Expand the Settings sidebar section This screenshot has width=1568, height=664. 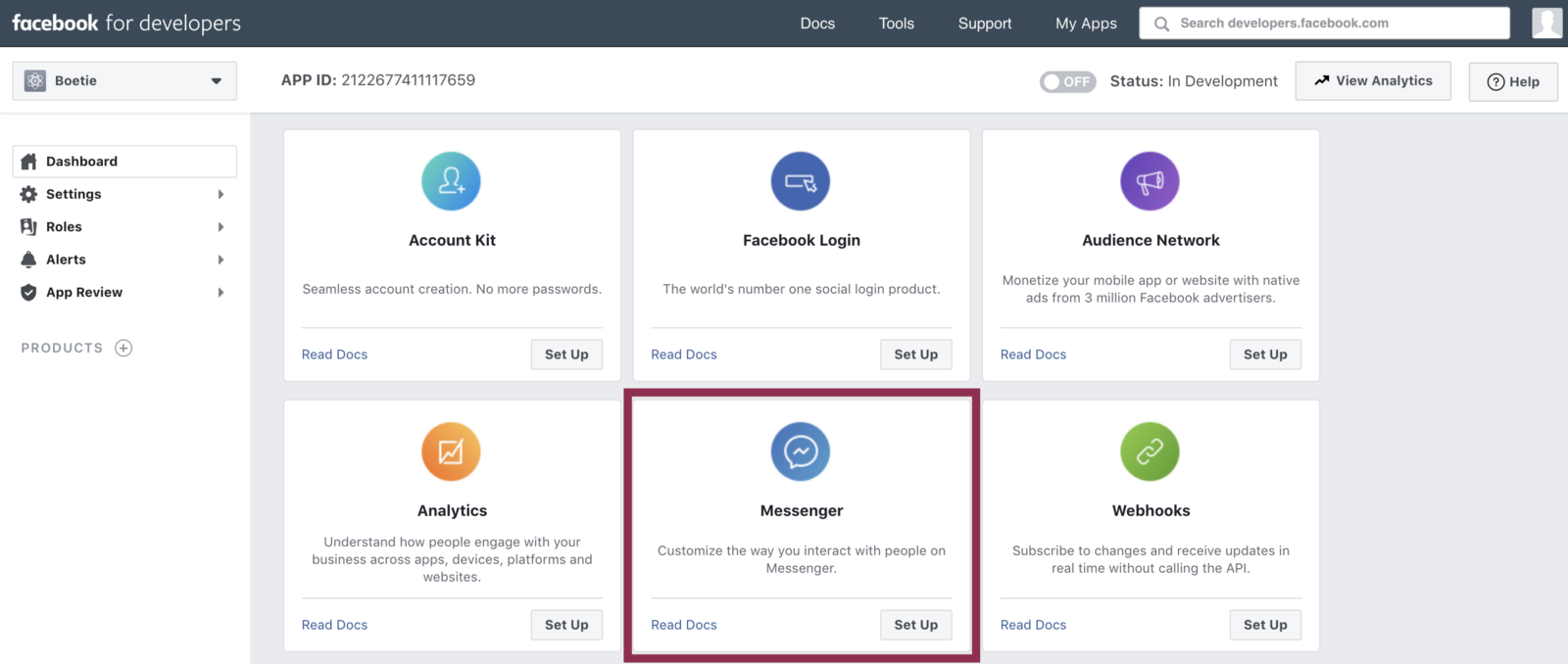tap(124, 194)
